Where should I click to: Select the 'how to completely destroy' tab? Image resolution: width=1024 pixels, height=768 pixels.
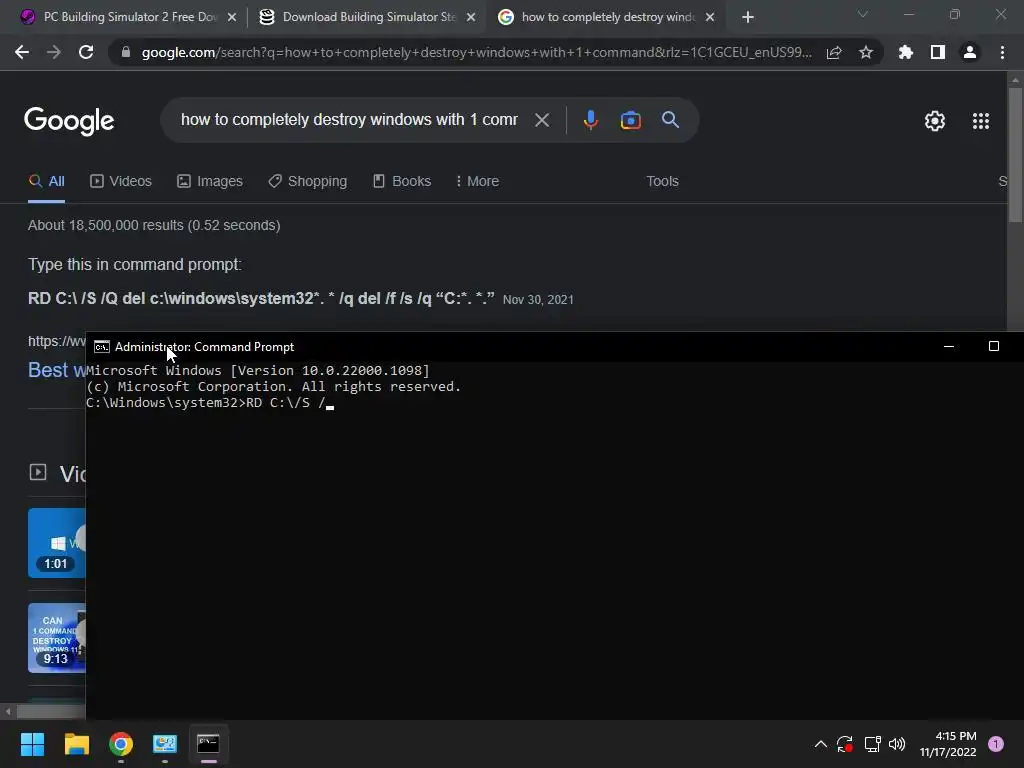605,17
